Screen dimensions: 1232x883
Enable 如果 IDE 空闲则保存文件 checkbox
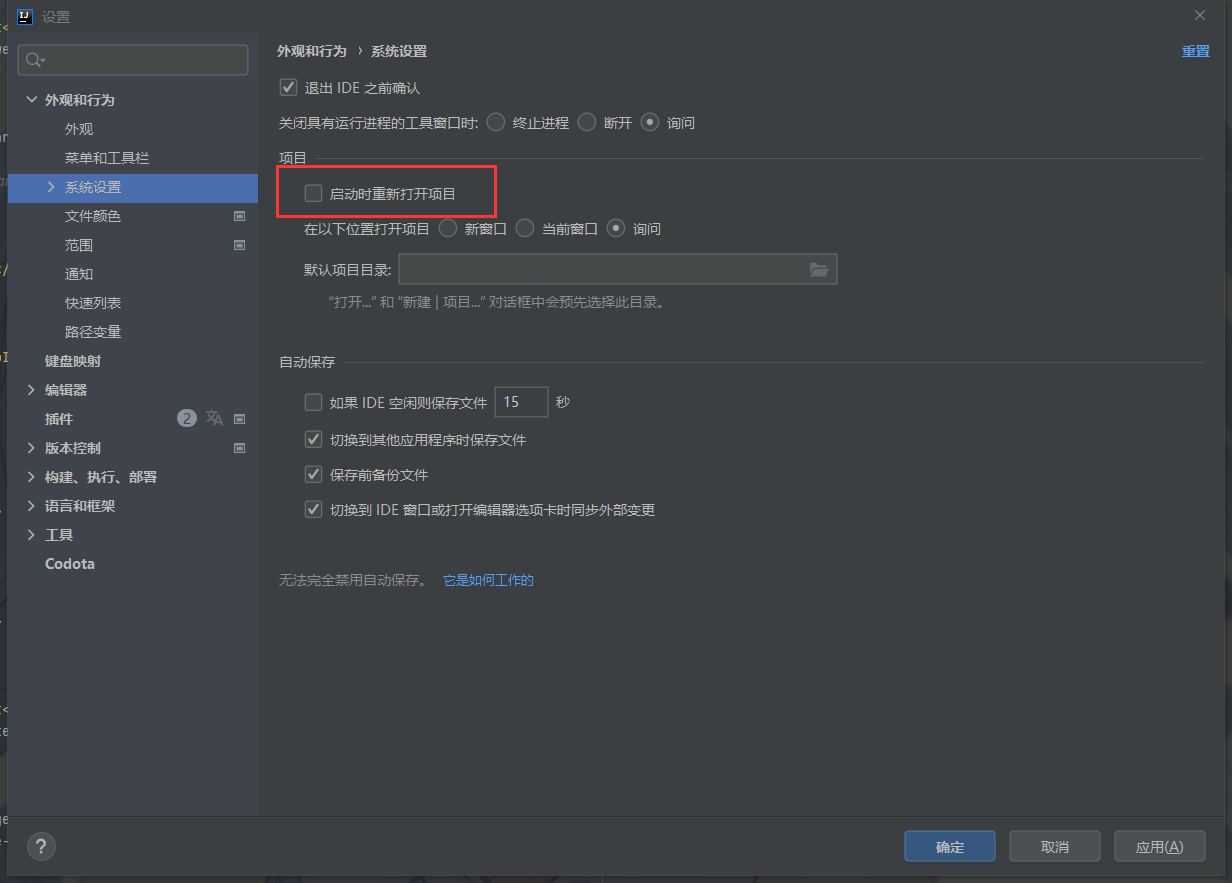point(314,403)
